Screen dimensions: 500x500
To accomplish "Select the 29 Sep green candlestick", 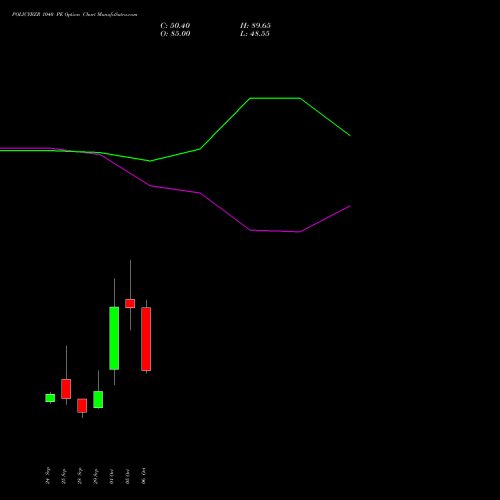I will [x=98, y=399].
